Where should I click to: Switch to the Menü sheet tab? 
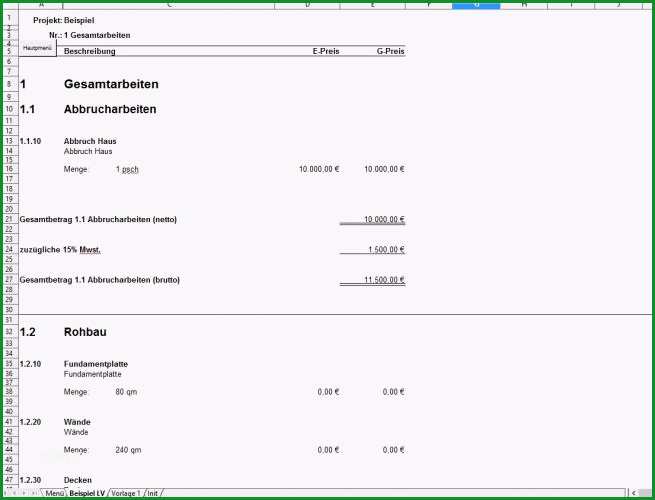(x=55, y=493)
